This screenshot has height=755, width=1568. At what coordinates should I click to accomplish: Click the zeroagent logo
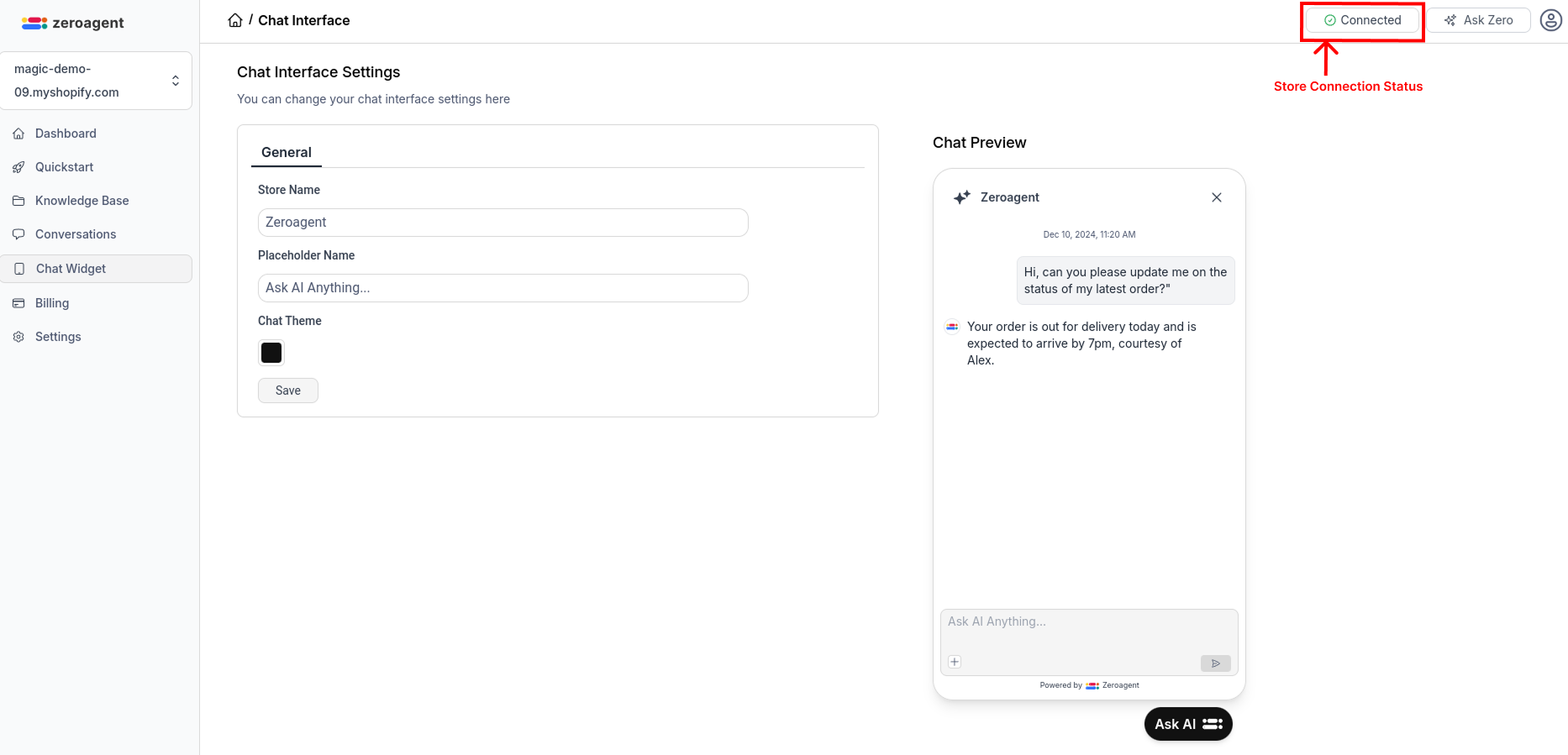[x=72, y=23]
